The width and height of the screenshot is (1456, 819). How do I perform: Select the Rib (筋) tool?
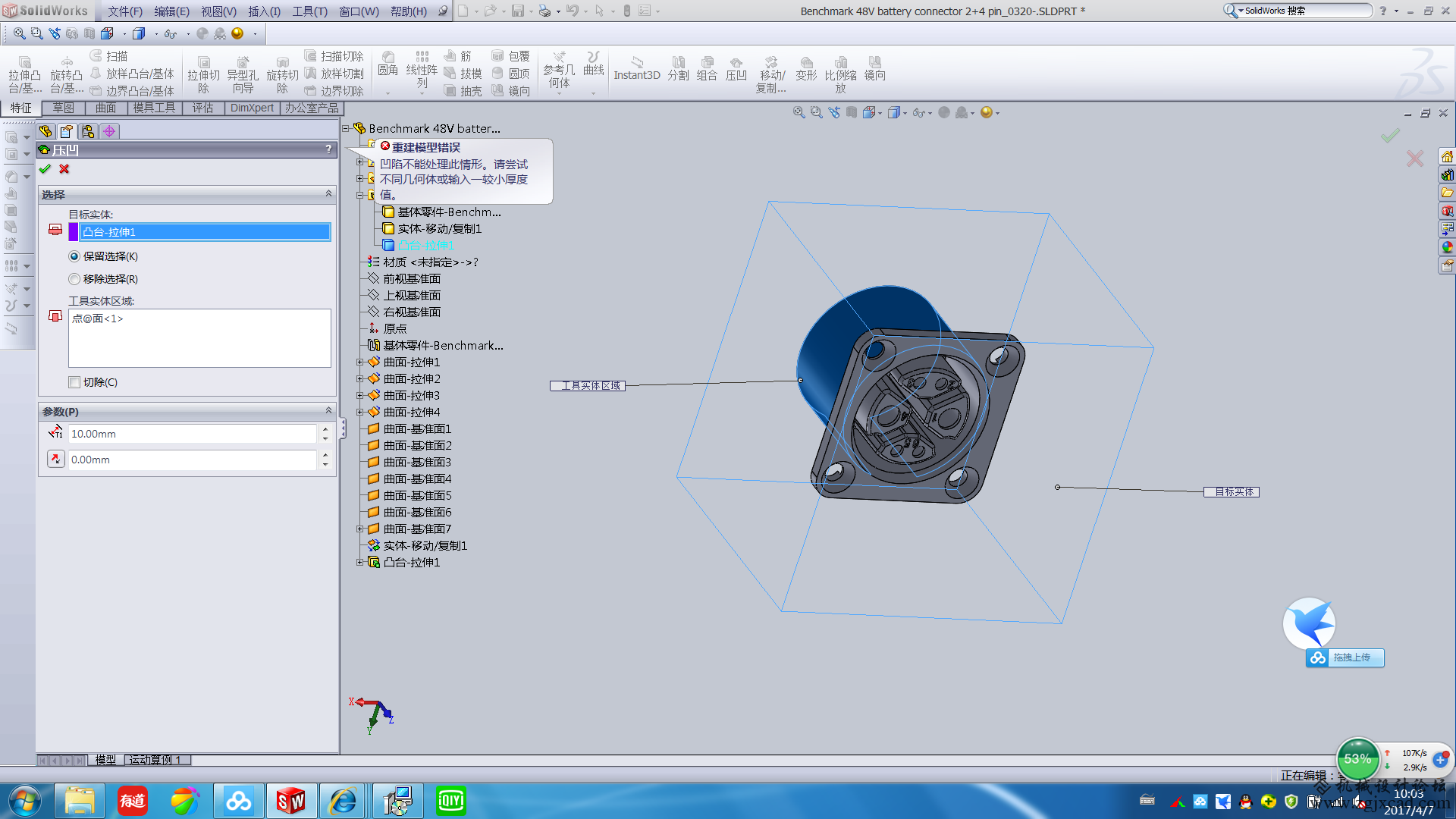457,56
